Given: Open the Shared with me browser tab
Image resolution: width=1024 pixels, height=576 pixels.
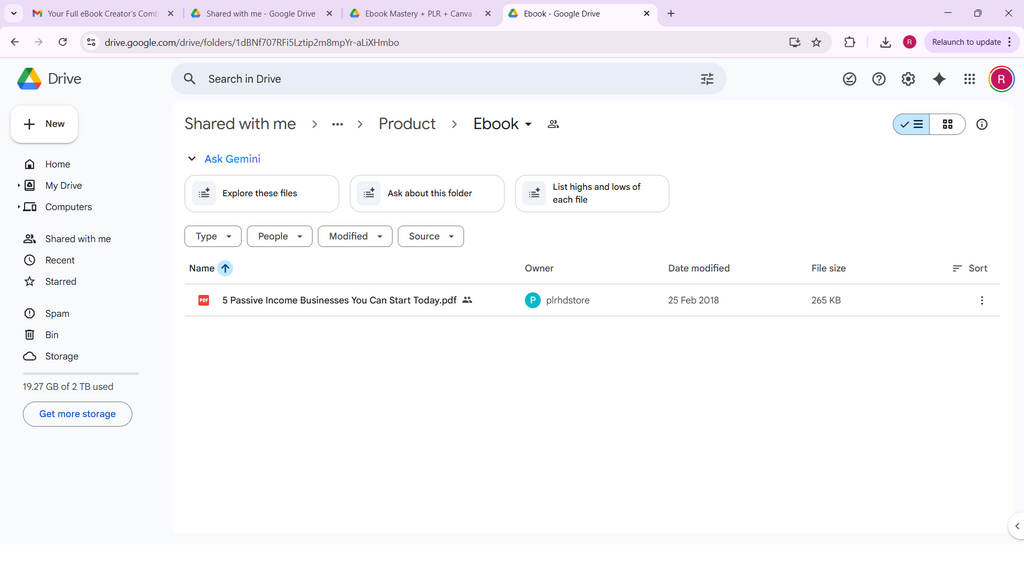Looking at the screenshot, I should (262, 15).
